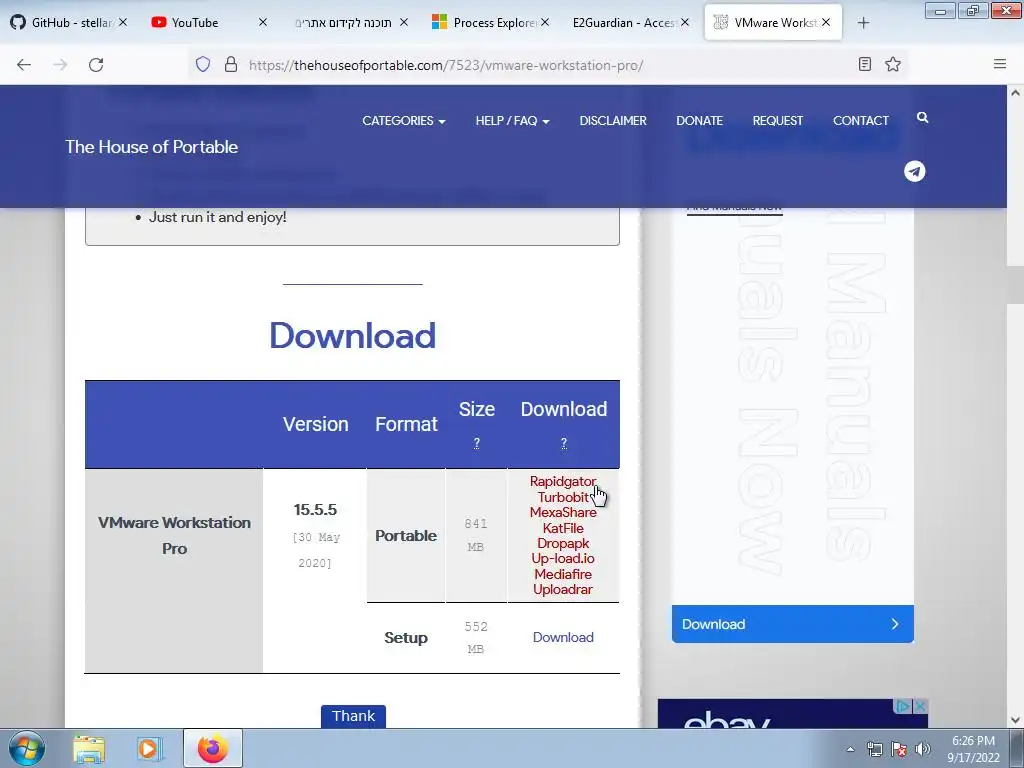The width and height of the screenshot is (1024, 768).
Task: Click the Show Desktop strip on taskbar
Action: coord(1016,748)
